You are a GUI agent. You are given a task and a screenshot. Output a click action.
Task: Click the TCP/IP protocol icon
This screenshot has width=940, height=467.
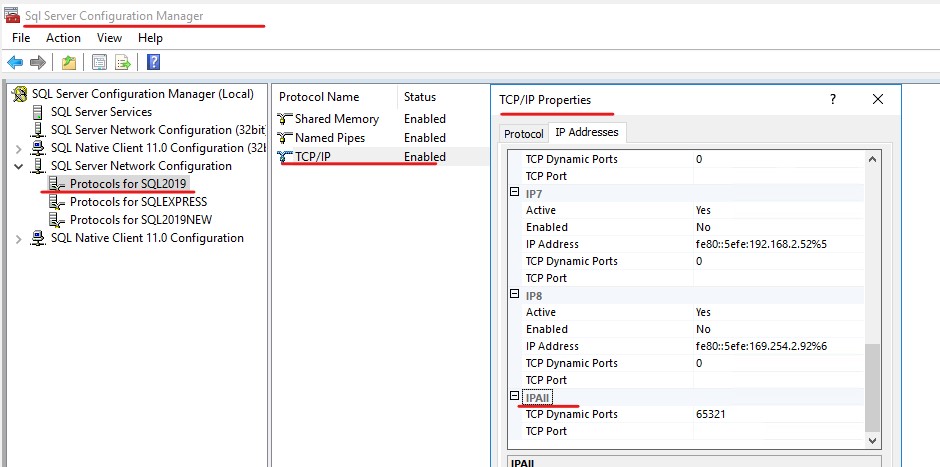(x=285, y=157)
